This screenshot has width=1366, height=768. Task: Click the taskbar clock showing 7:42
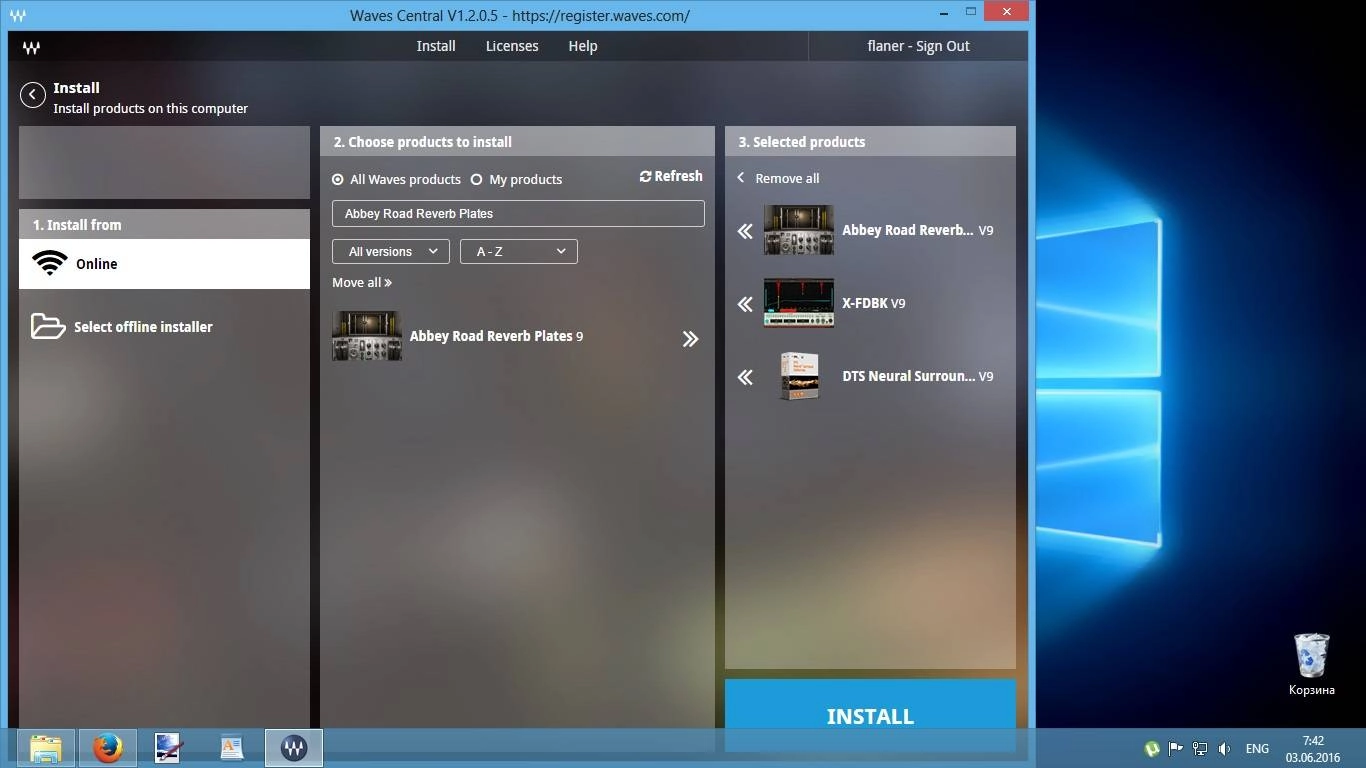tap(1313, 749)
